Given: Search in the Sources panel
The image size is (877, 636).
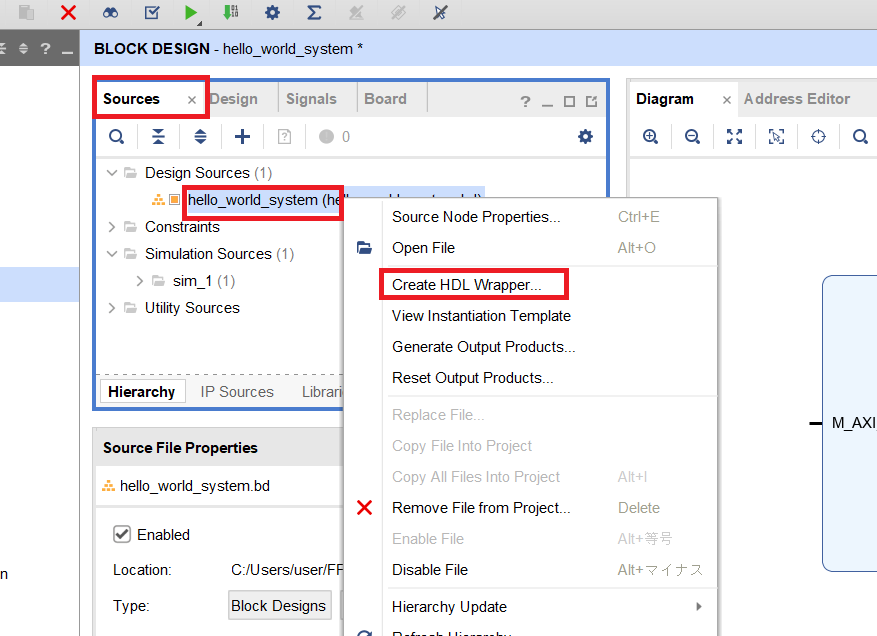Looking at the screenshot, I should (116, 136).
